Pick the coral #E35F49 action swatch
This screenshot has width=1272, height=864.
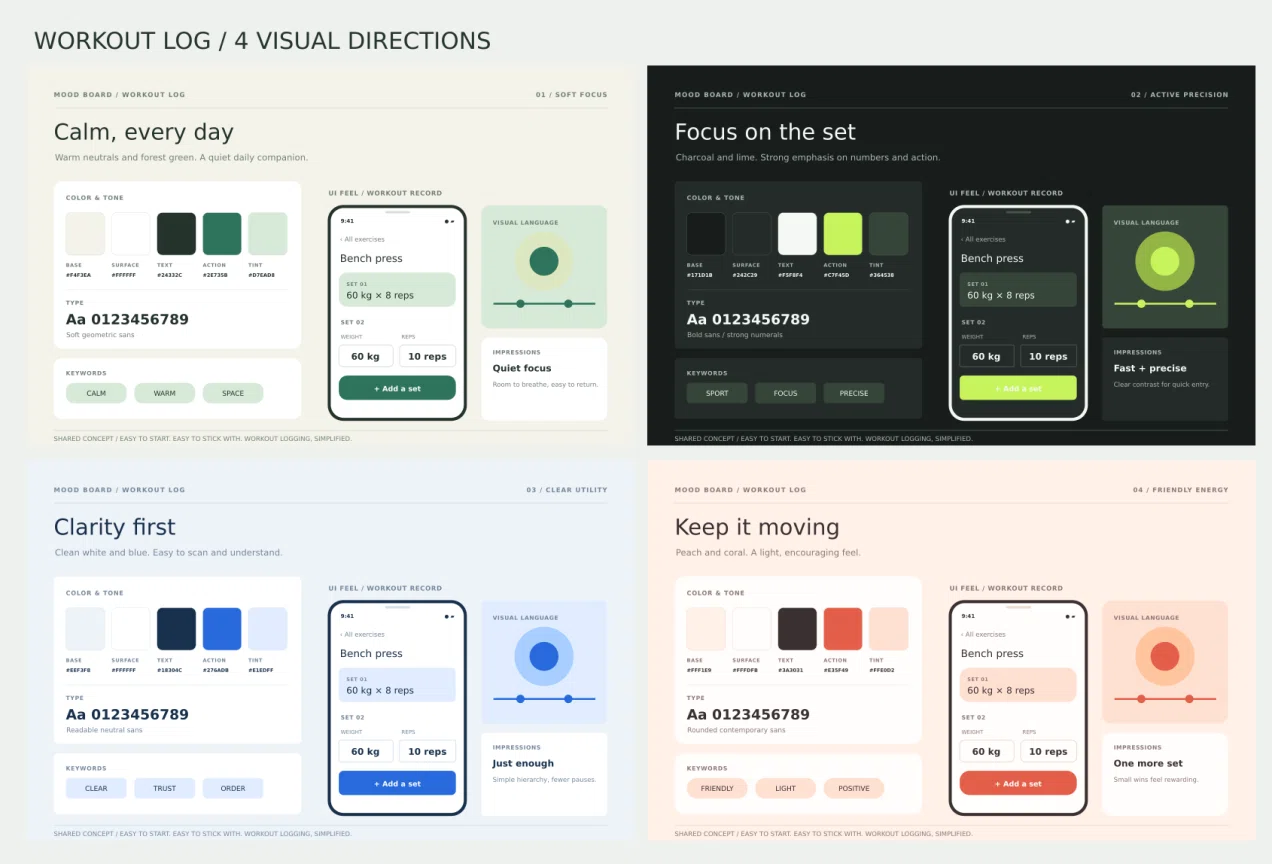(843, 629)
